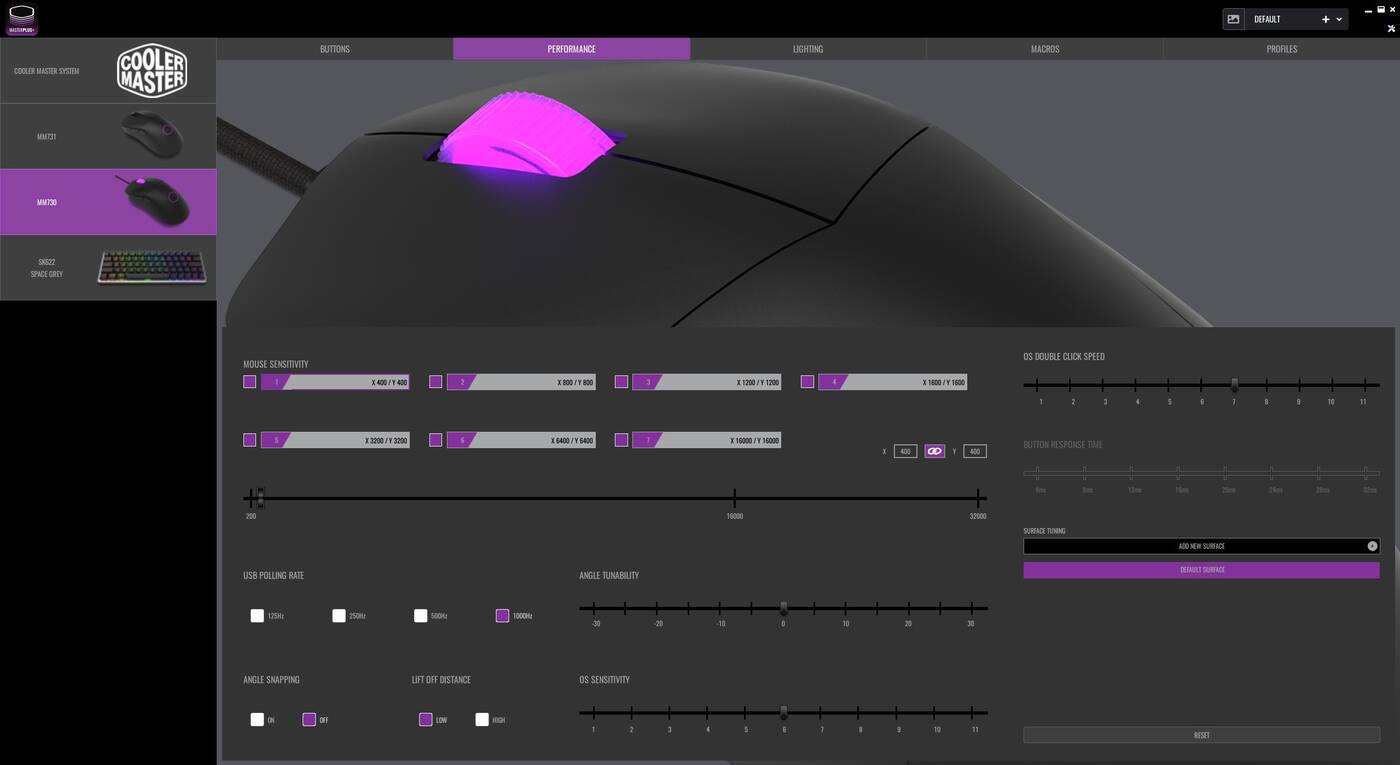
Task: Open the Cooler Master System entry
Action: [x=108, y=71]
